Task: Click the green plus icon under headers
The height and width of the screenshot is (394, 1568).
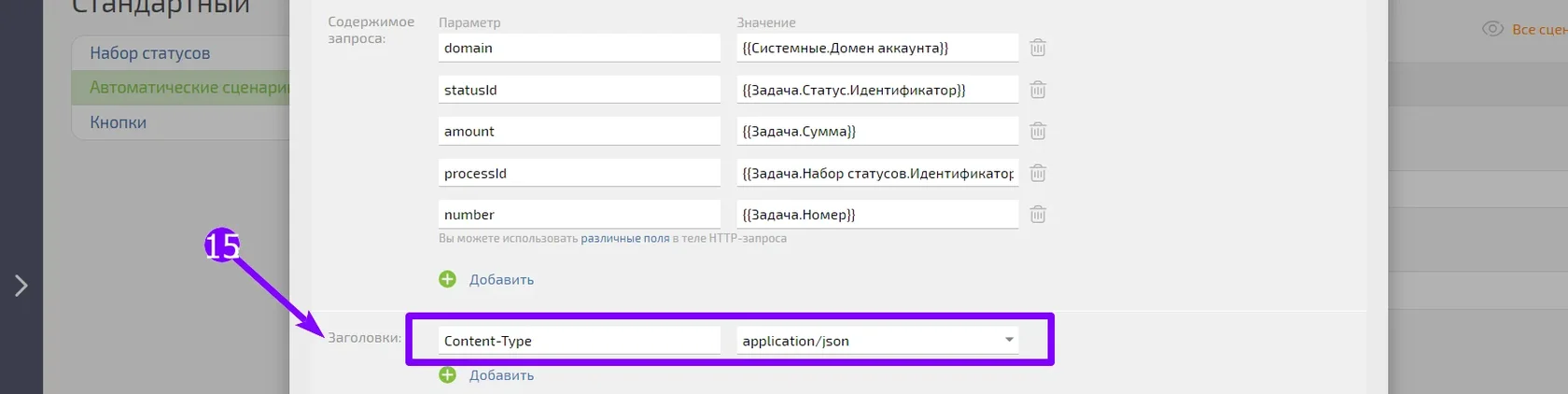Action: pyautogui.click(x=448, y=374)
